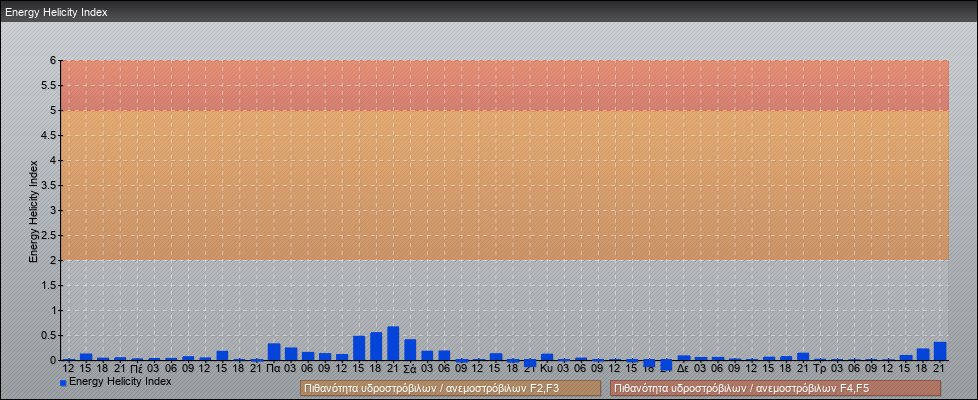
Task: Click the Energy Helicity Index title bar text
Action: tap(56, 13)
